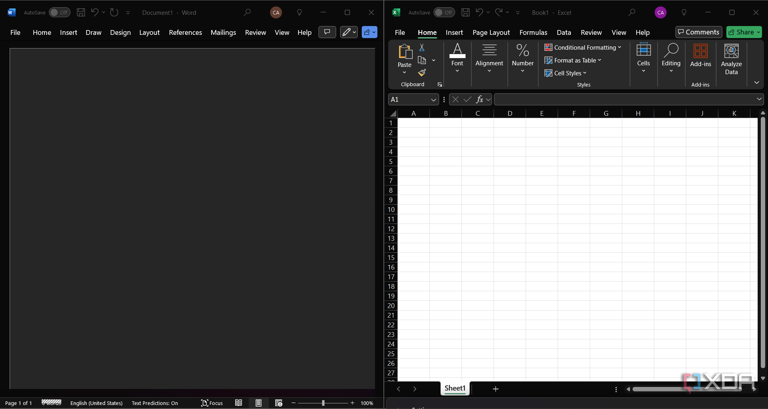Open the Add-ins button in Excel

point(700,55)
